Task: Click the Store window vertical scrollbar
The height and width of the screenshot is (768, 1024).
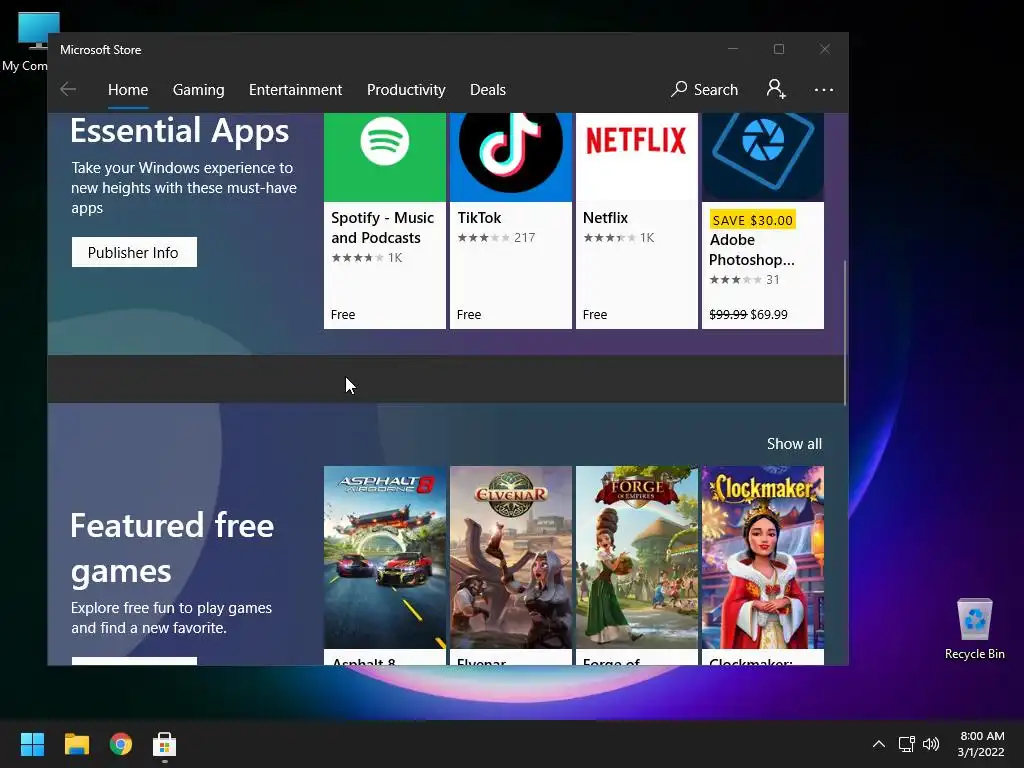Action: (845, 332)
